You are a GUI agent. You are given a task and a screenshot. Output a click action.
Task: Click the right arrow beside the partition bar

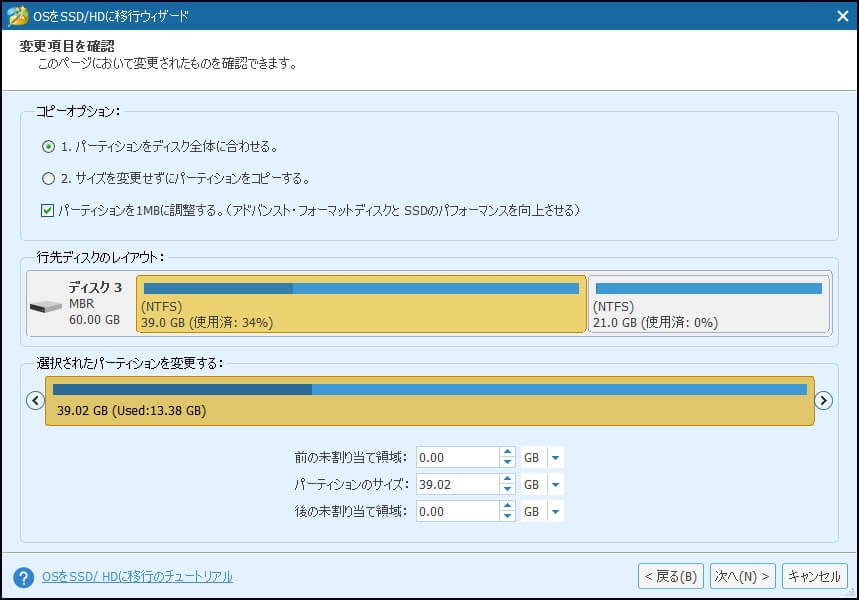click(823, 400)
